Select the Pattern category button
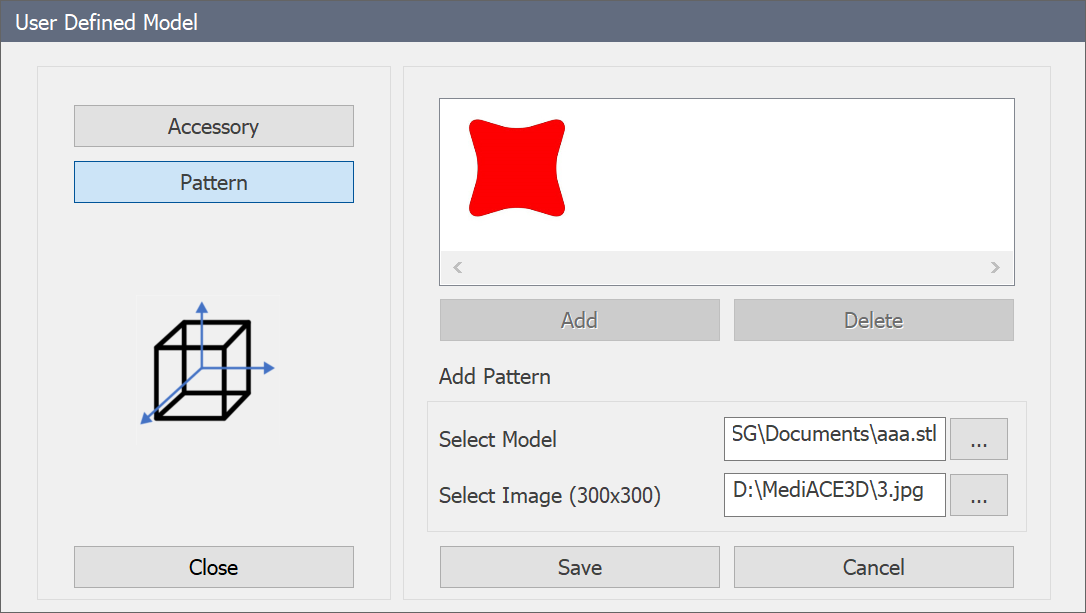The height and width of the screenshot is (613, 1086). click(213, 182)
